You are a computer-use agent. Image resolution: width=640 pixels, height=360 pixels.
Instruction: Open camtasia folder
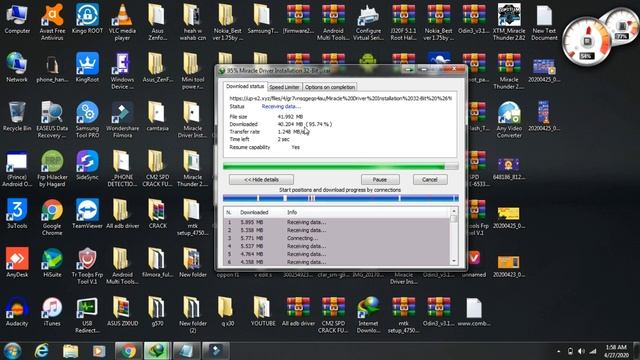pos(157,116)
